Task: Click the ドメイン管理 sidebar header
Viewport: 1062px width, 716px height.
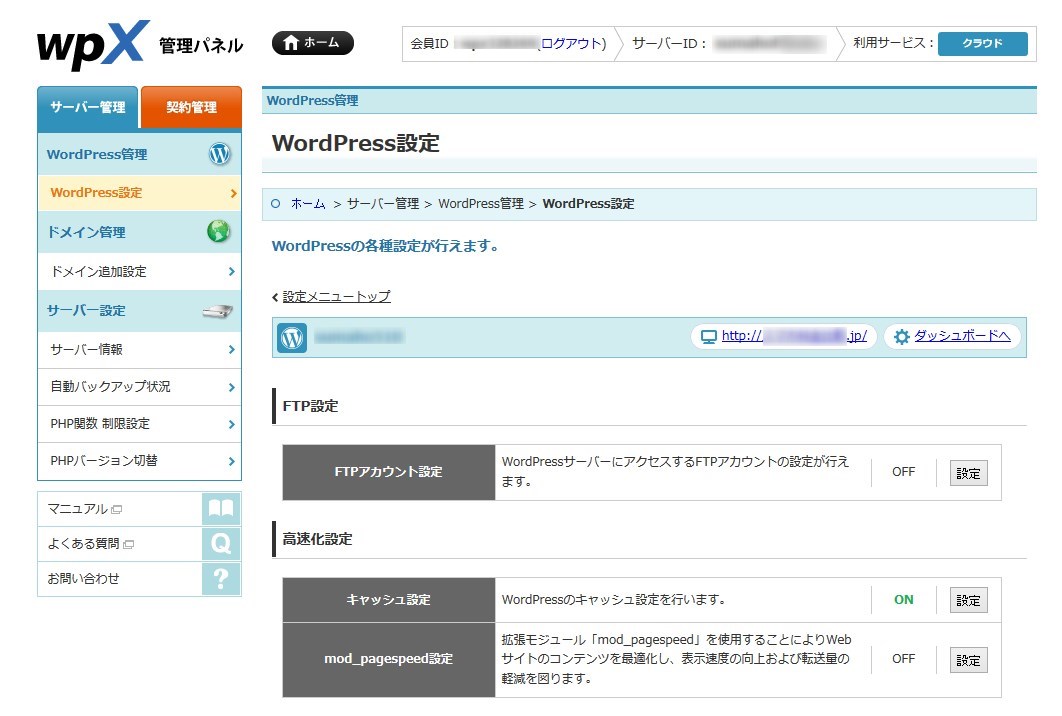Action: (140, 232)
